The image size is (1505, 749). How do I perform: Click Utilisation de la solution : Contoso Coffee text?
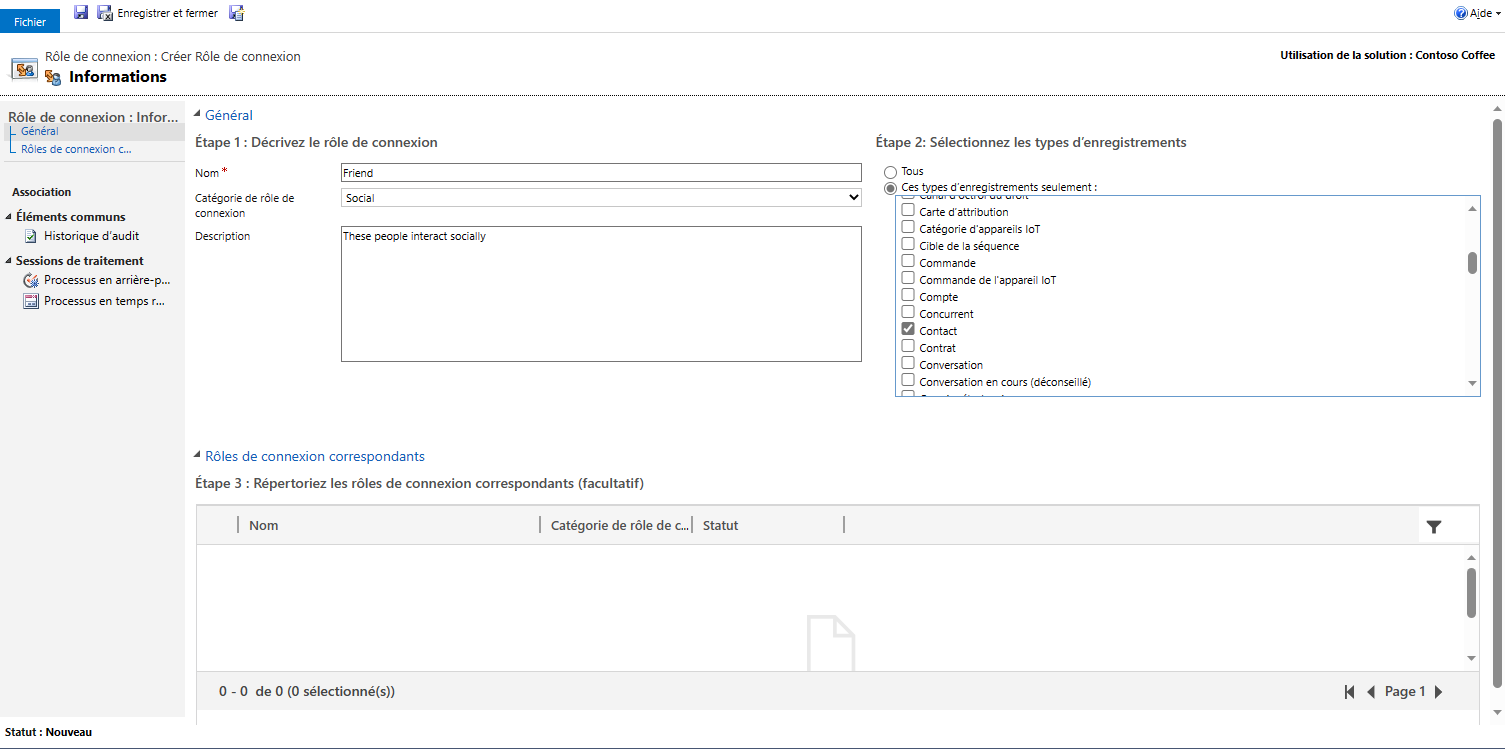tap(1387, 56)
